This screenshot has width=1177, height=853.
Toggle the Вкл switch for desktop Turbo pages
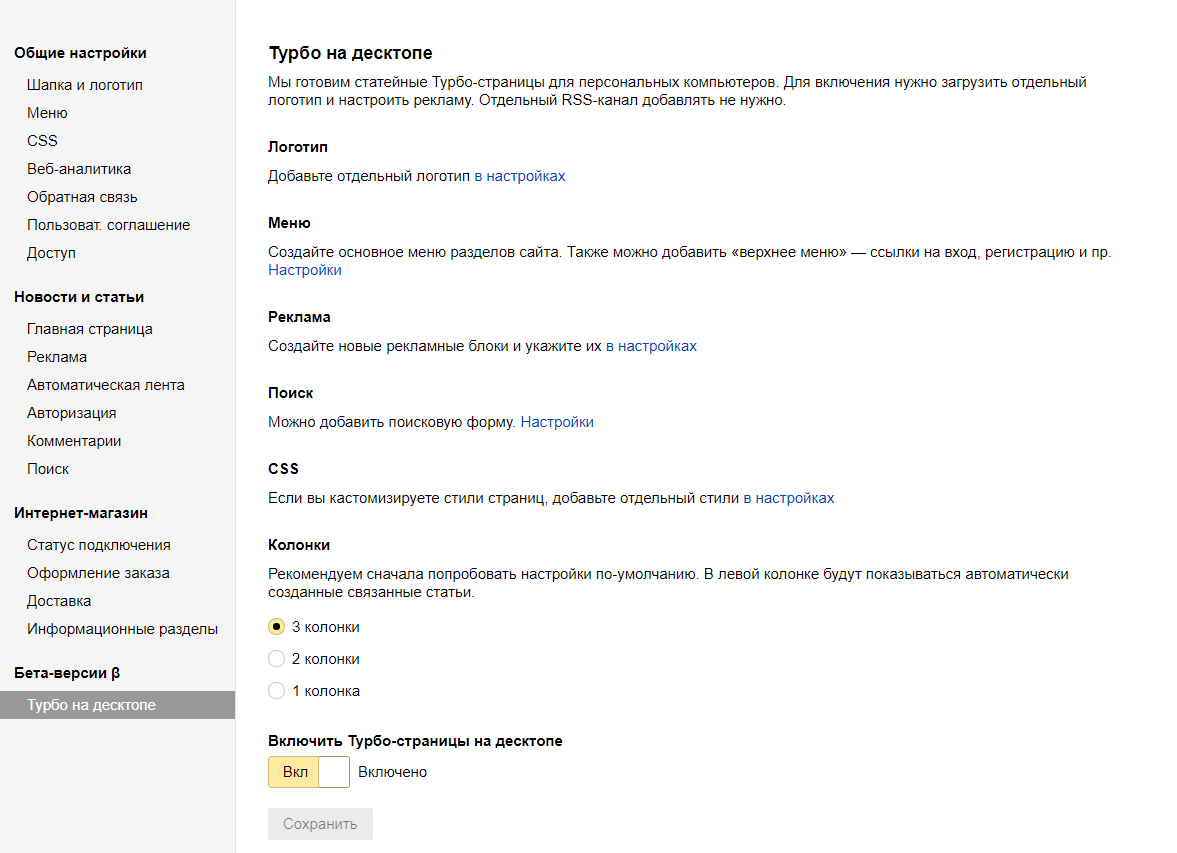tap(309, 772)
